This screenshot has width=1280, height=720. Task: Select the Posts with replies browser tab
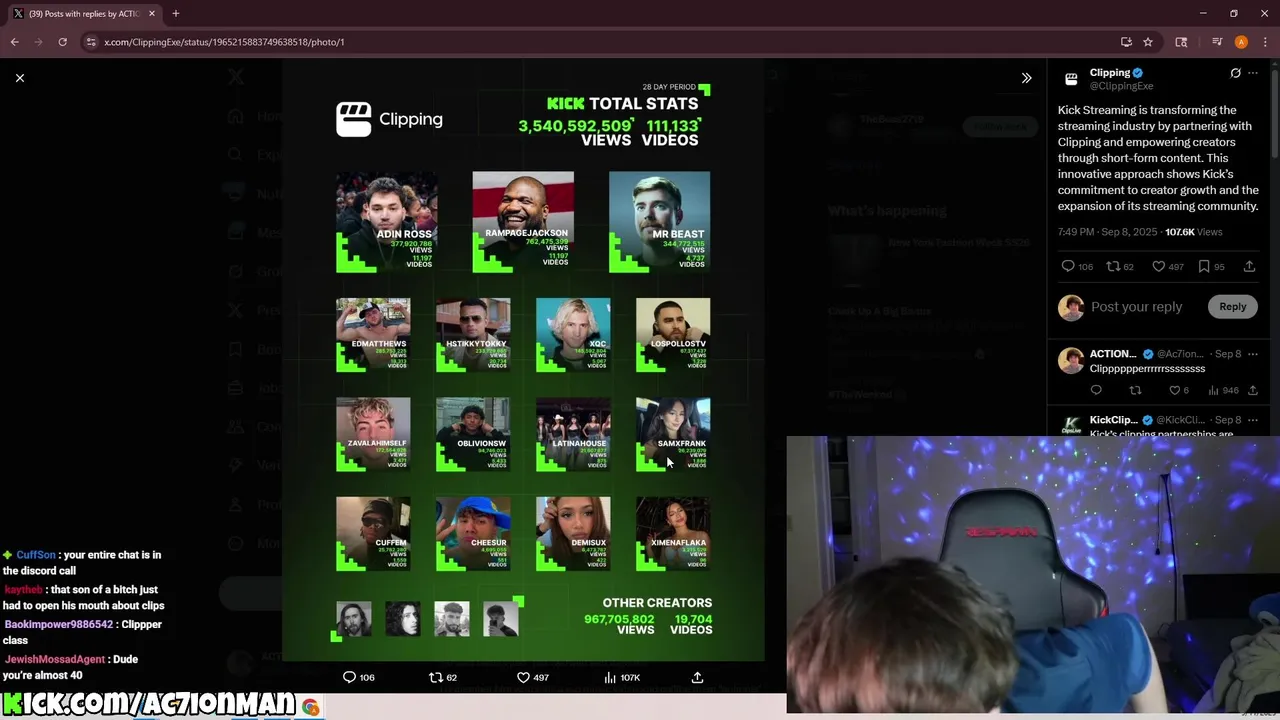(x=83, y=14)
